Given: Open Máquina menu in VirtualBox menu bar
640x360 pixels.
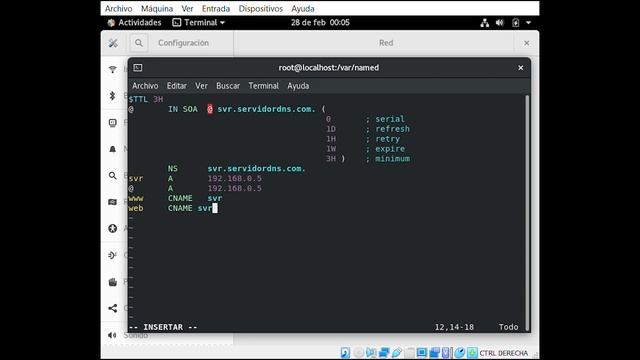Looking at the screenshot, I should click(157, 9).
